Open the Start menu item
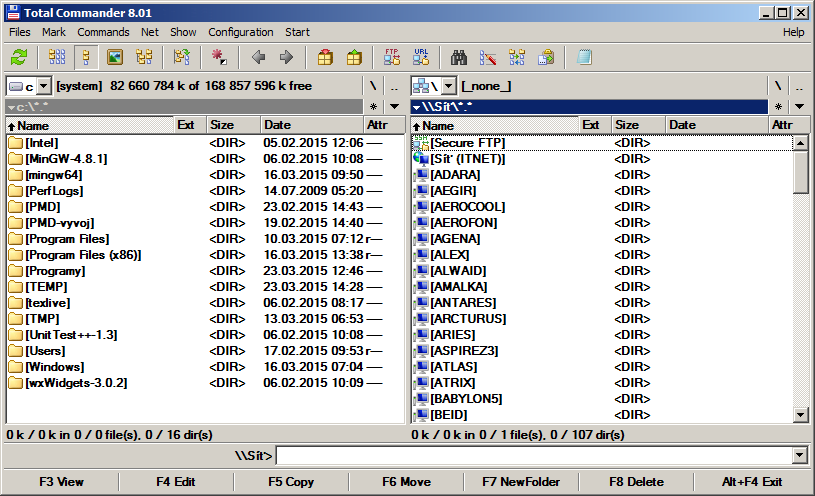The height and width of the screenshot is (496, 815). [297, 32]
